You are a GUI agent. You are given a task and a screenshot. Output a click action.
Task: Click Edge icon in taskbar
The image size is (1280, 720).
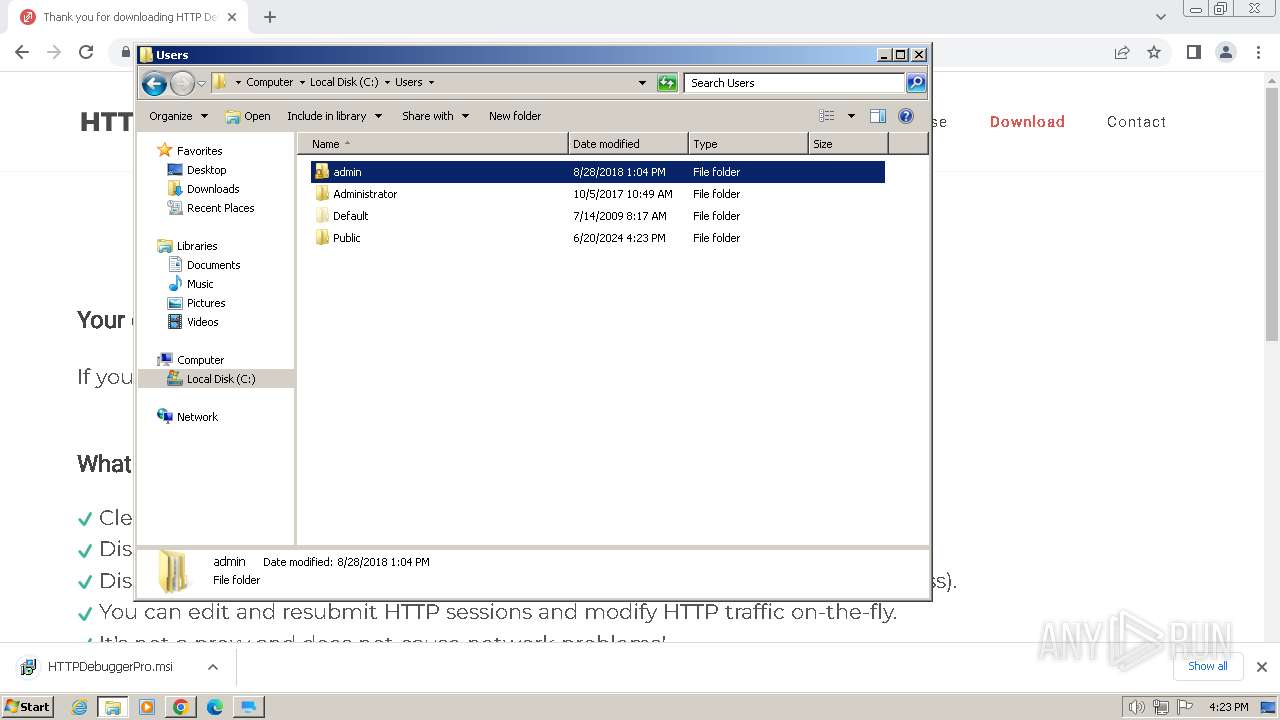coord(215,707)
